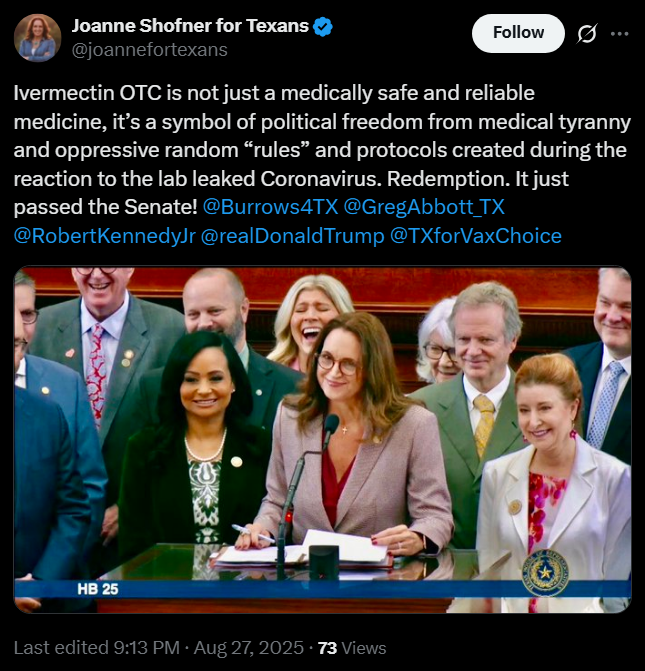Open the @TXforVaxChoice mention
This screenshot has width=645, height=671.
476,236
